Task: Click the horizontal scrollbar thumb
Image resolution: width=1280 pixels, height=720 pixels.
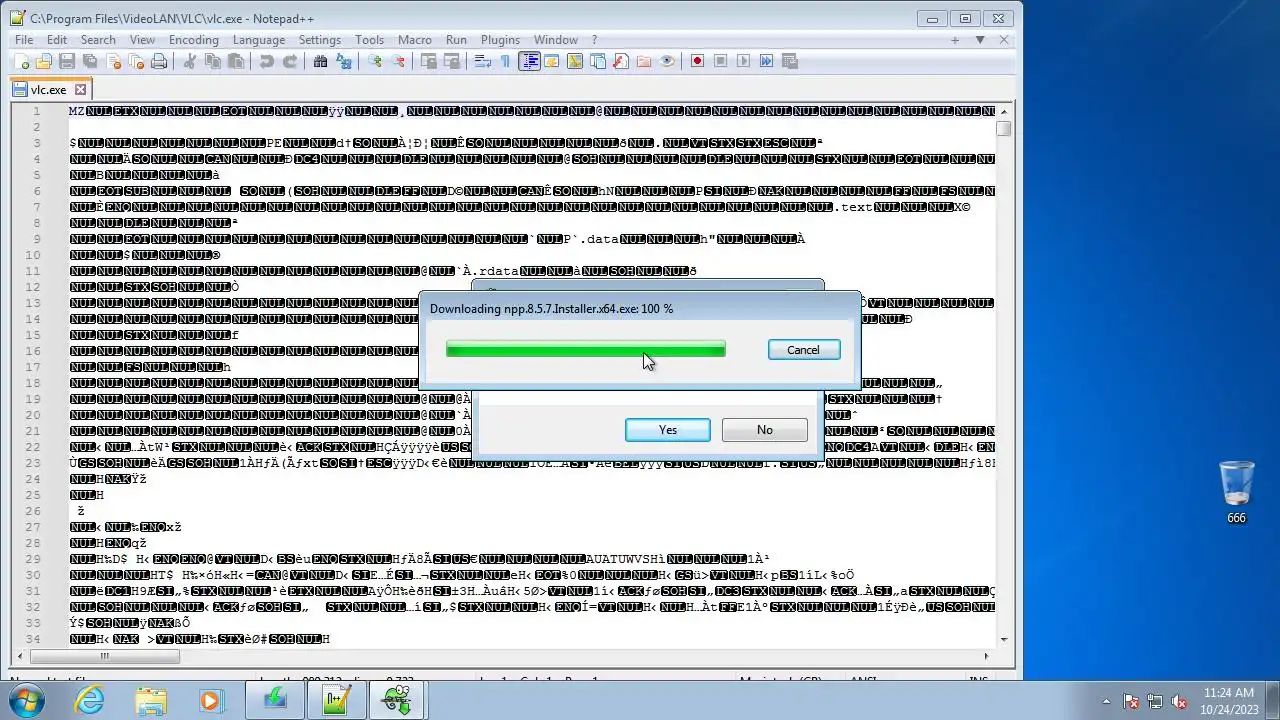Action: pyautogui.click(x=104, y=656)
